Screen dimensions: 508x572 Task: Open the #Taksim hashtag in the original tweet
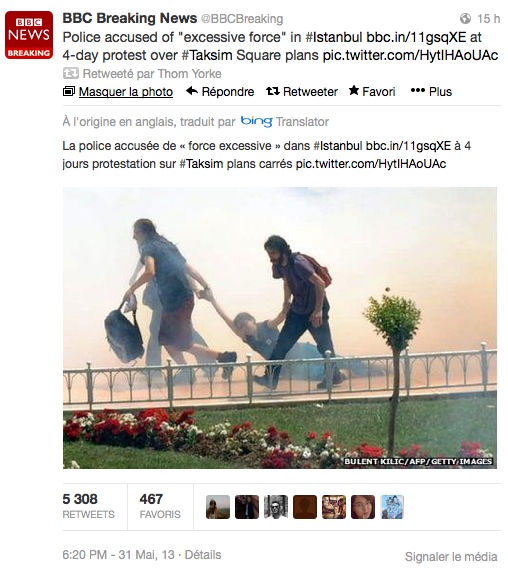coord(206,55)
